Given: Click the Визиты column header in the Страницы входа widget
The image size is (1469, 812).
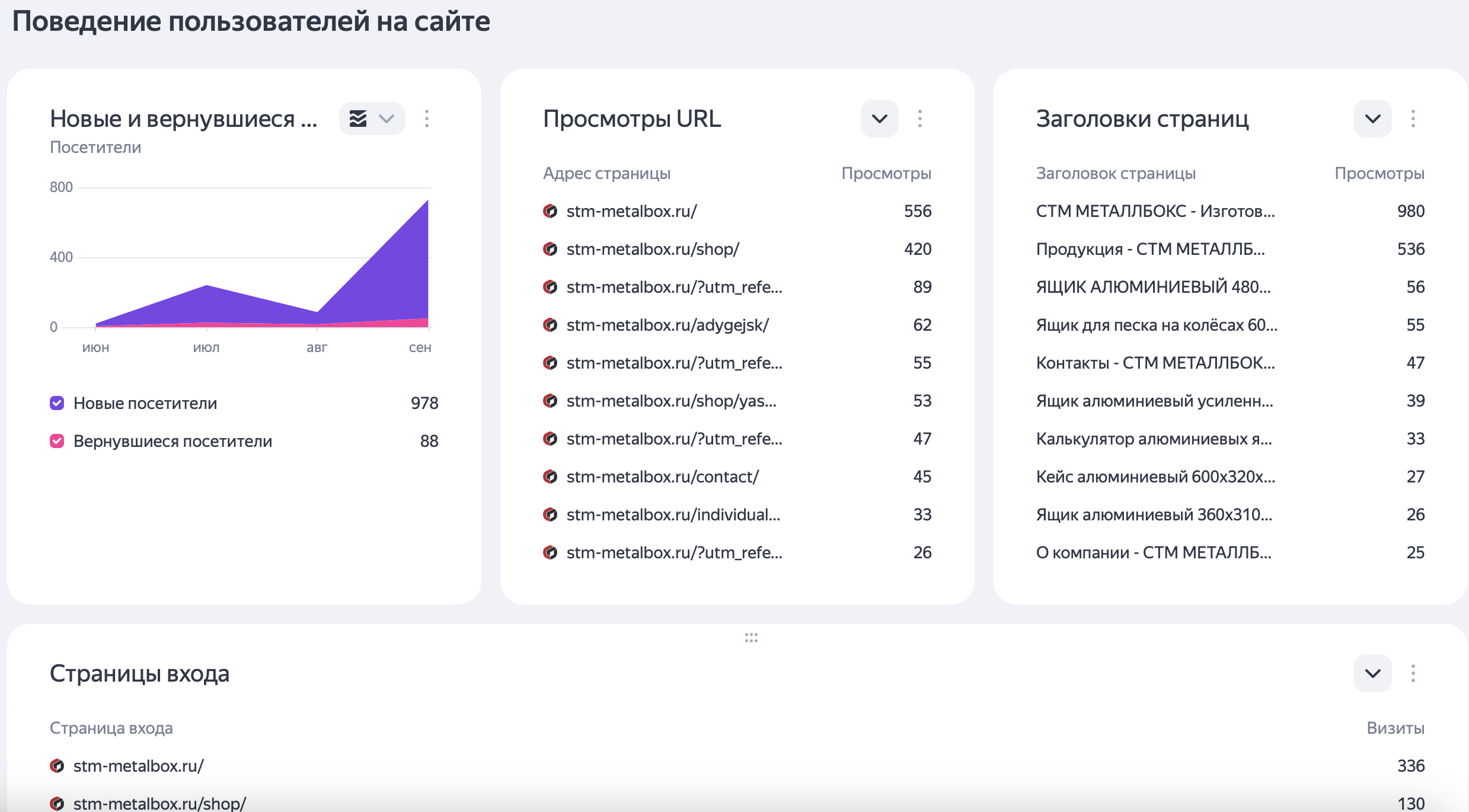Looking at the screenshot, I should tap(1395, 728).
